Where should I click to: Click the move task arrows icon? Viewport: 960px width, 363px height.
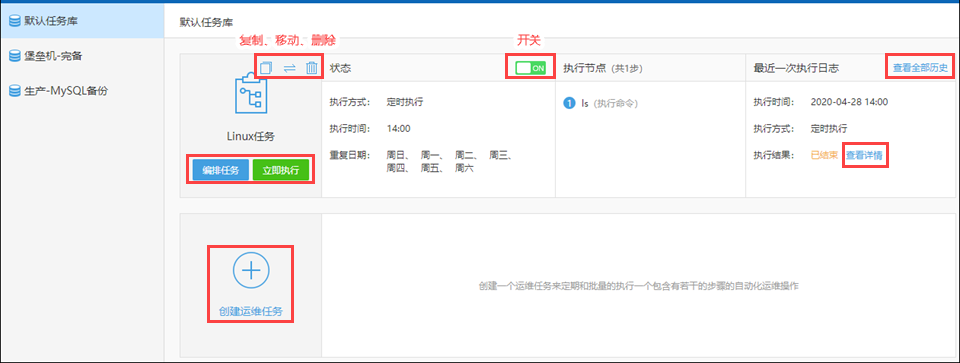click(x=290, y=68)
